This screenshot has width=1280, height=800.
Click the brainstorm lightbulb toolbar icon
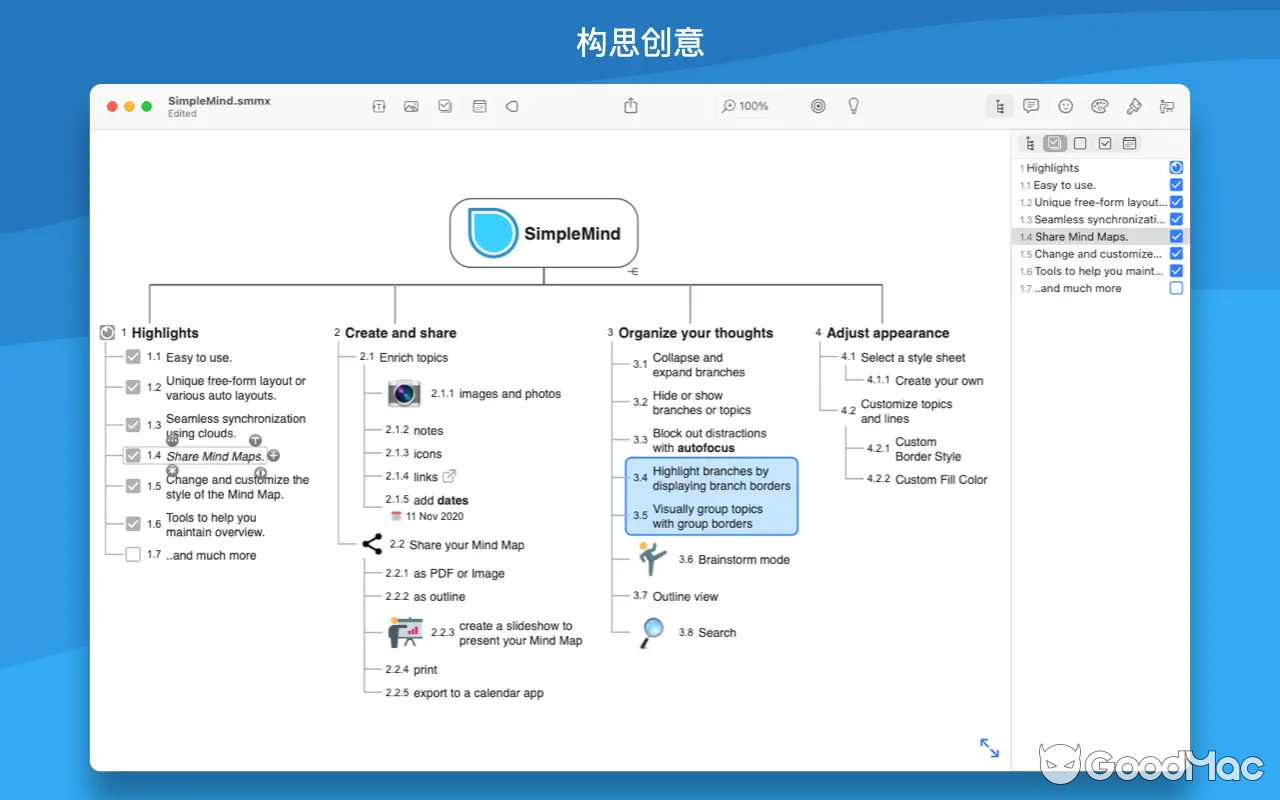853,106
